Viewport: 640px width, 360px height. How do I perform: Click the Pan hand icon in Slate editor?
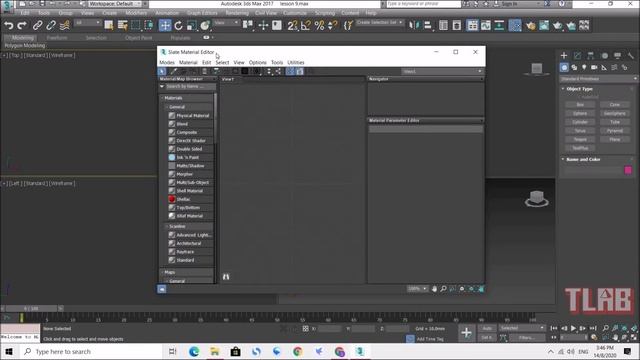[x=434, y=289]
